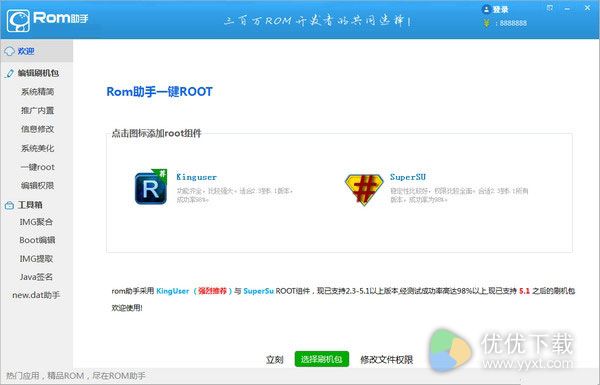Click the Kinguser R icon
The height and width of the screenshot is (385, 600).
pyautogui.click(x=151, y=187)
